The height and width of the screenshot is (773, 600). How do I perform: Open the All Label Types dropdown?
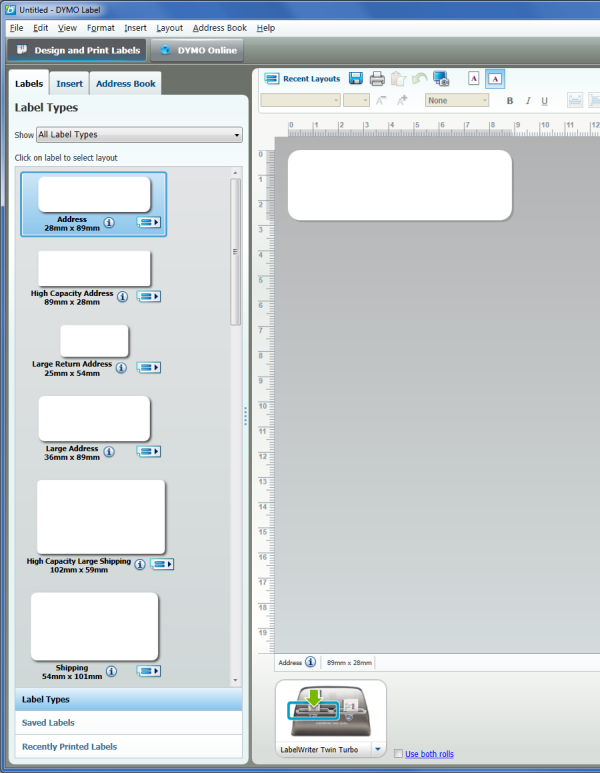pyautogui.click(x=139, y=135)
